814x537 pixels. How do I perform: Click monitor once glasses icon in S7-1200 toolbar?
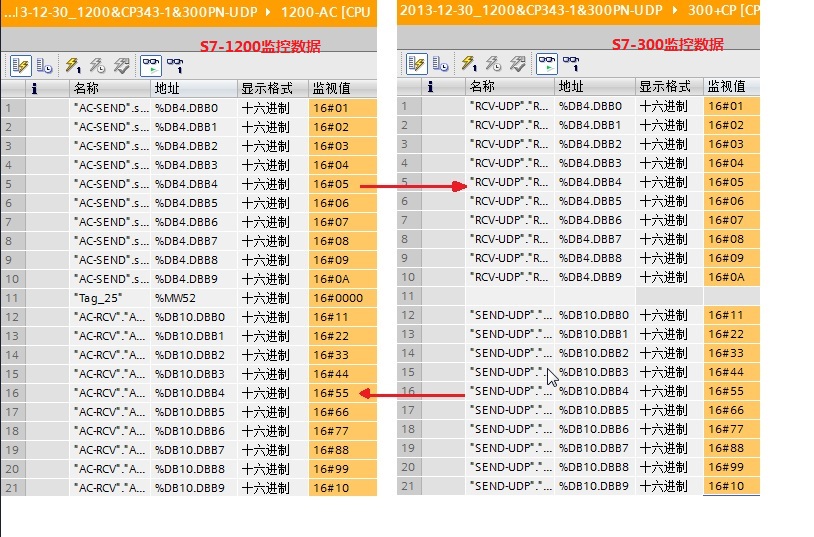pyautogui.click(x=175, y=66)
